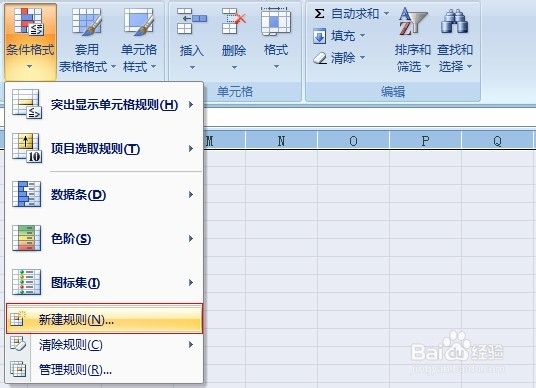Select 数据条(D) menu item
The width and height of the screenshot is (536, 388).
[x=105, y=195]
